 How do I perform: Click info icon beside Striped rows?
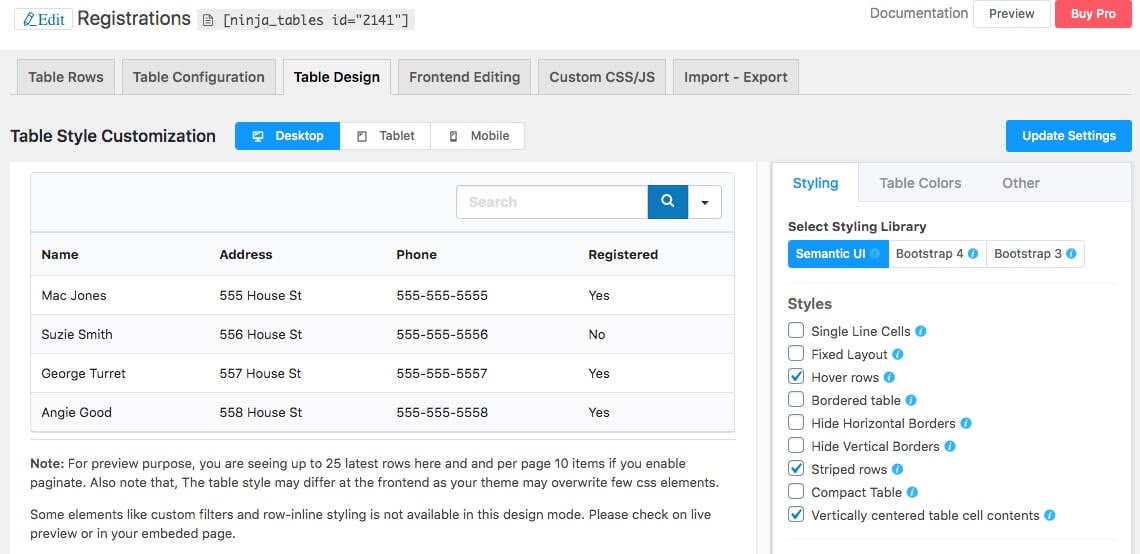point(898,470)
